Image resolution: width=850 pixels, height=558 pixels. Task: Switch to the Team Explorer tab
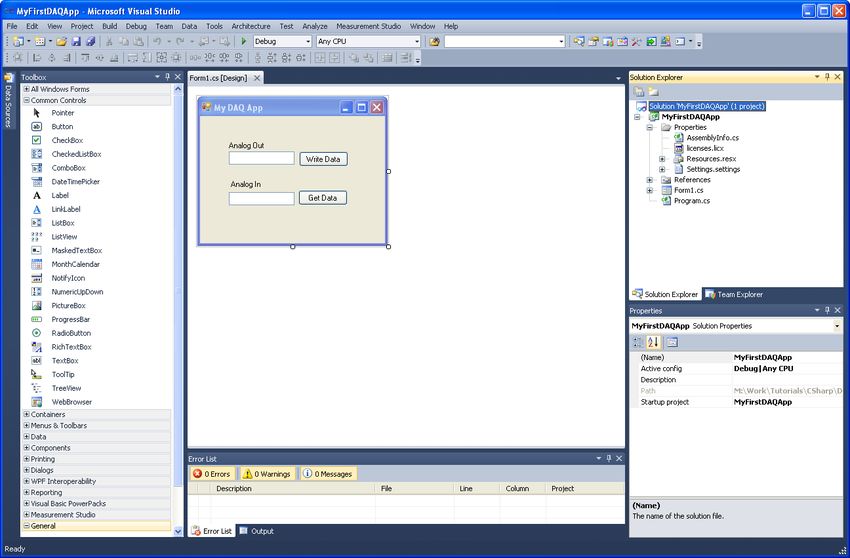click(x=734, y=294)
